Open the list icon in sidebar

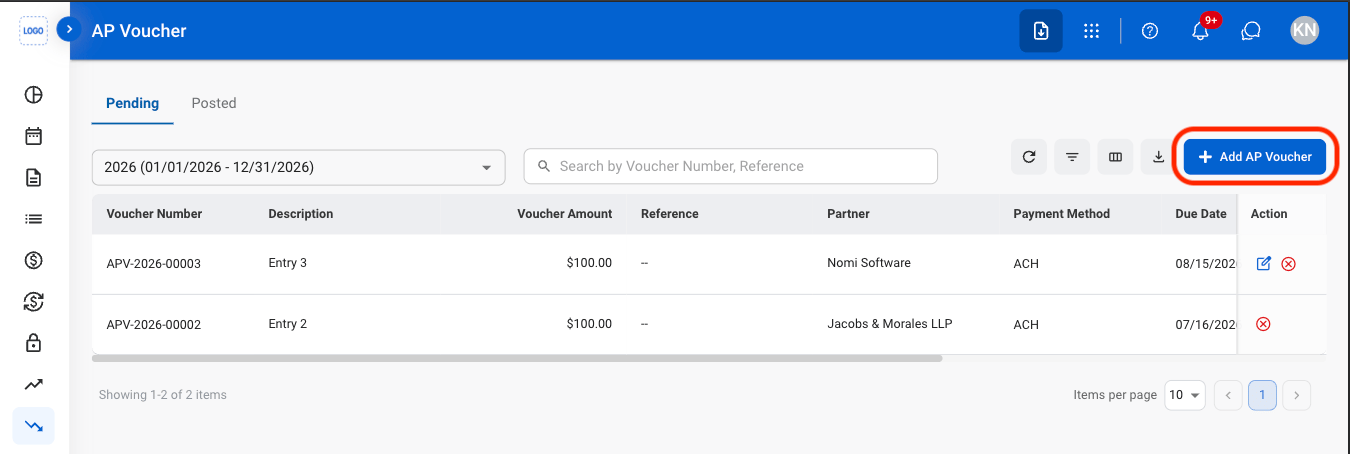tap(34, 219)
